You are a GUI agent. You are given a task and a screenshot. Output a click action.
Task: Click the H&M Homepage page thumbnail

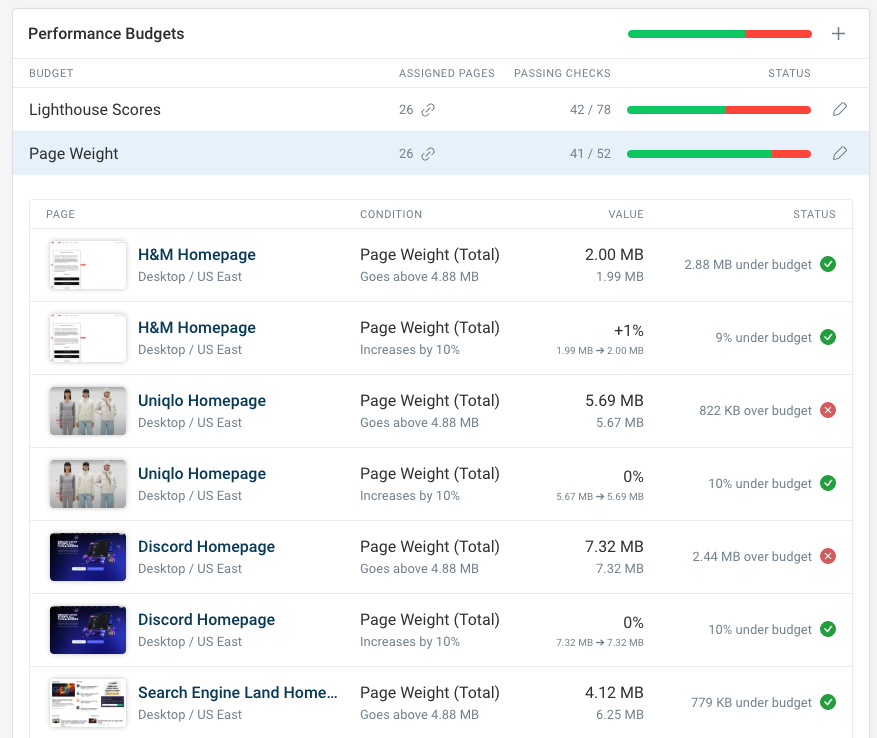pos(87,264)
